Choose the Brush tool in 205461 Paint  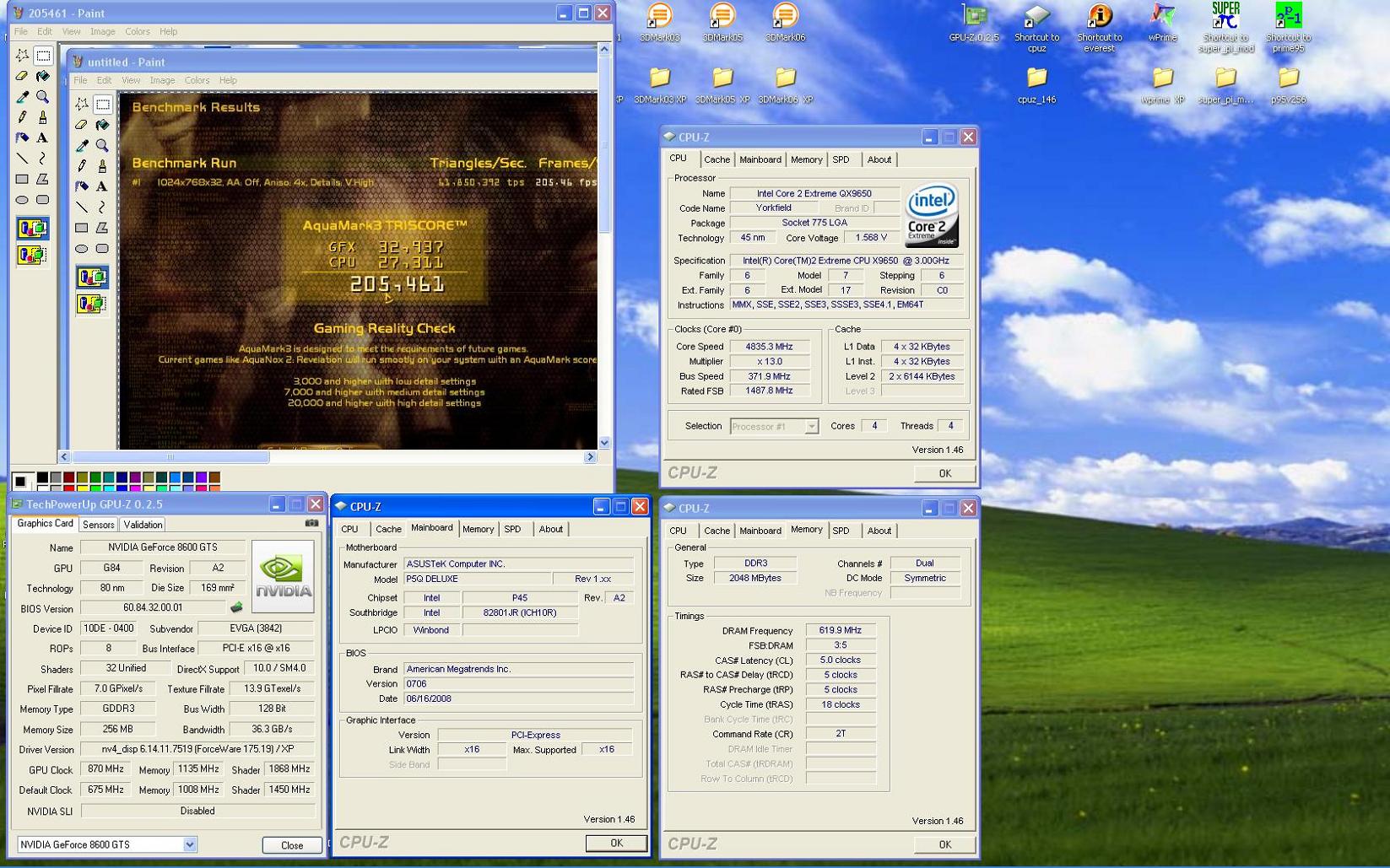tap(43, 117)
